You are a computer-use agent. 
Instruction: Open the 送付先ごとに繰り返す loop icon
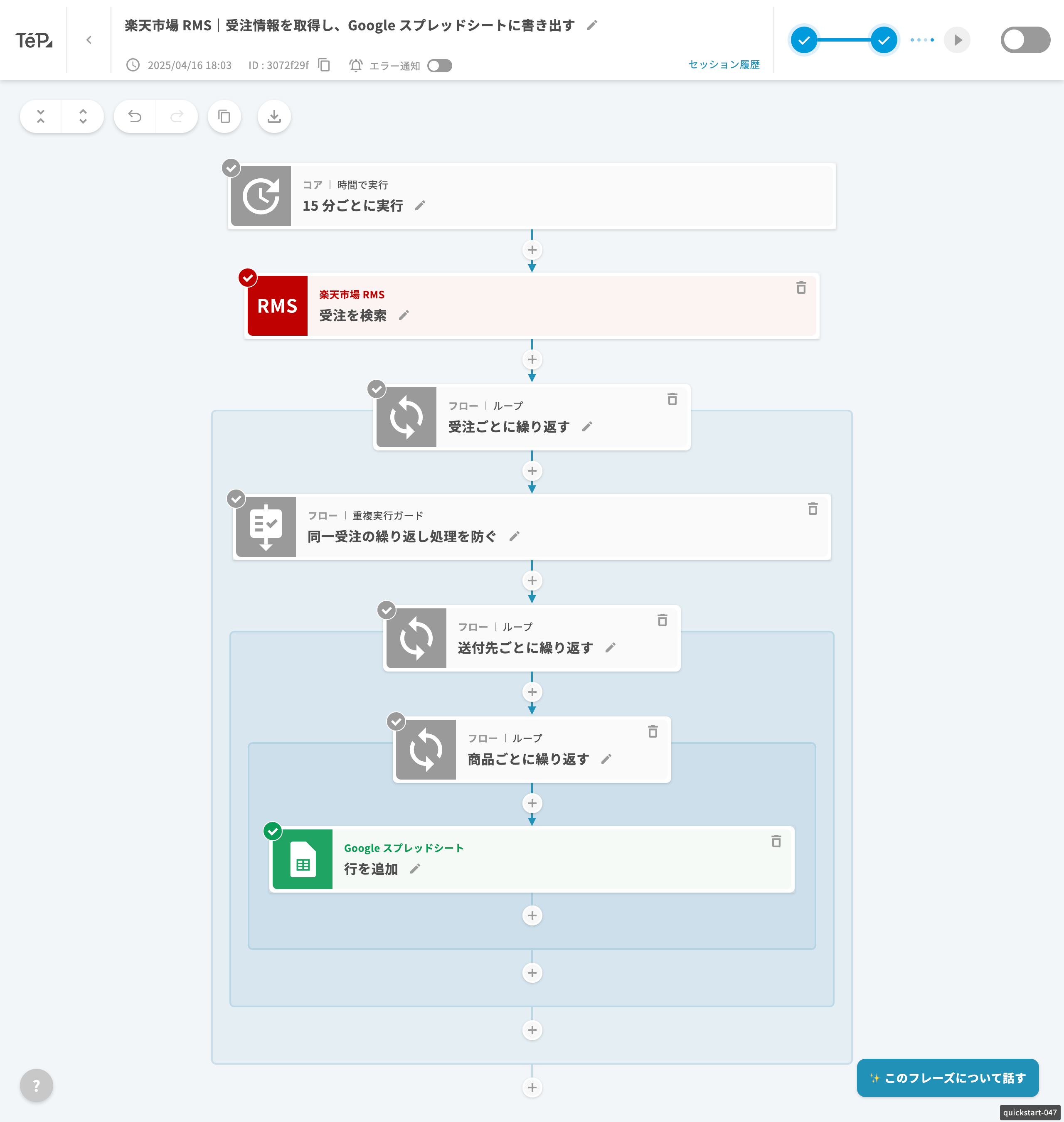pyautogui.click(x=416, y=638)
